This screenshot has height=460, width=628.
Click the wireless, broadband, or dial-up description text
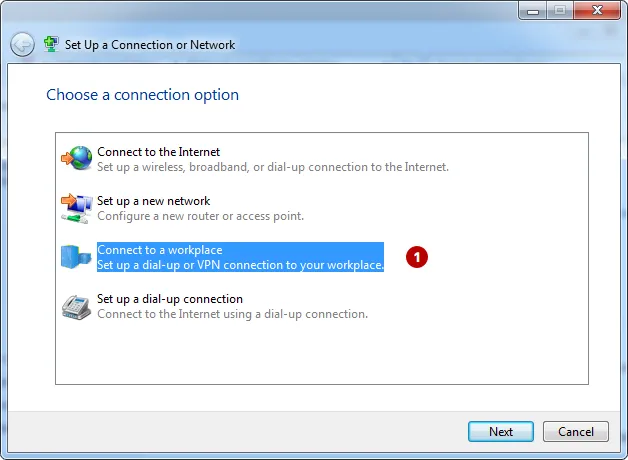[273, 167]
